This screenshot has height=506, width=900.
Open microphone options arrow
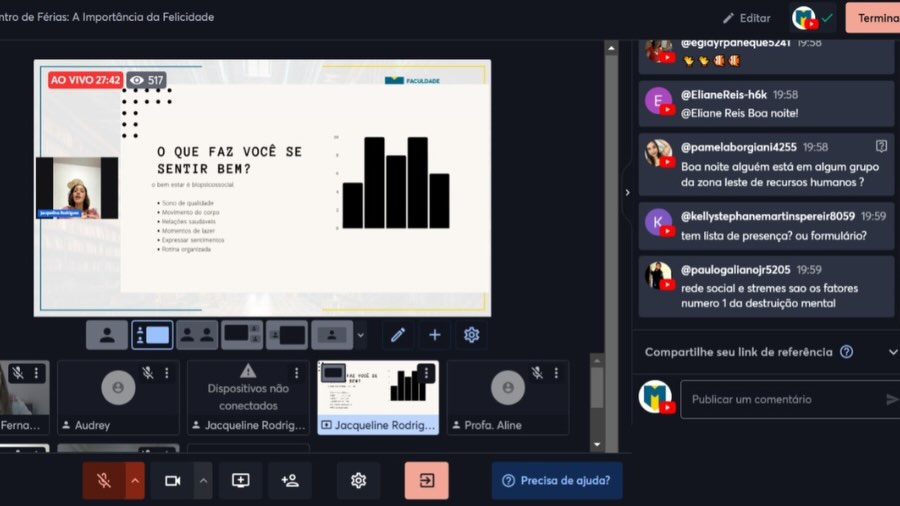coord(135,481)
